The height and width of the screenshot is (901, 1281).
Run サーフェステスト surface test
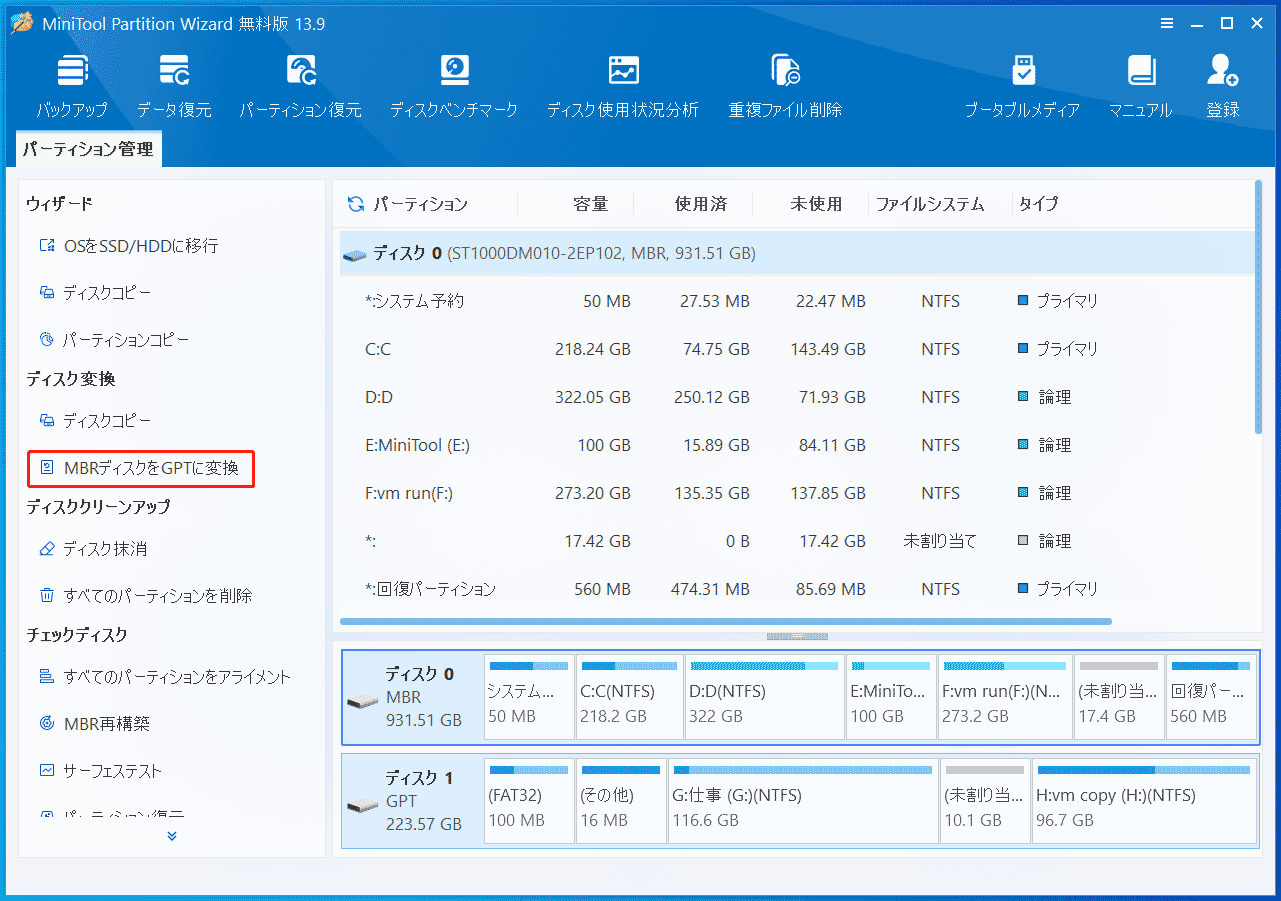100,771
